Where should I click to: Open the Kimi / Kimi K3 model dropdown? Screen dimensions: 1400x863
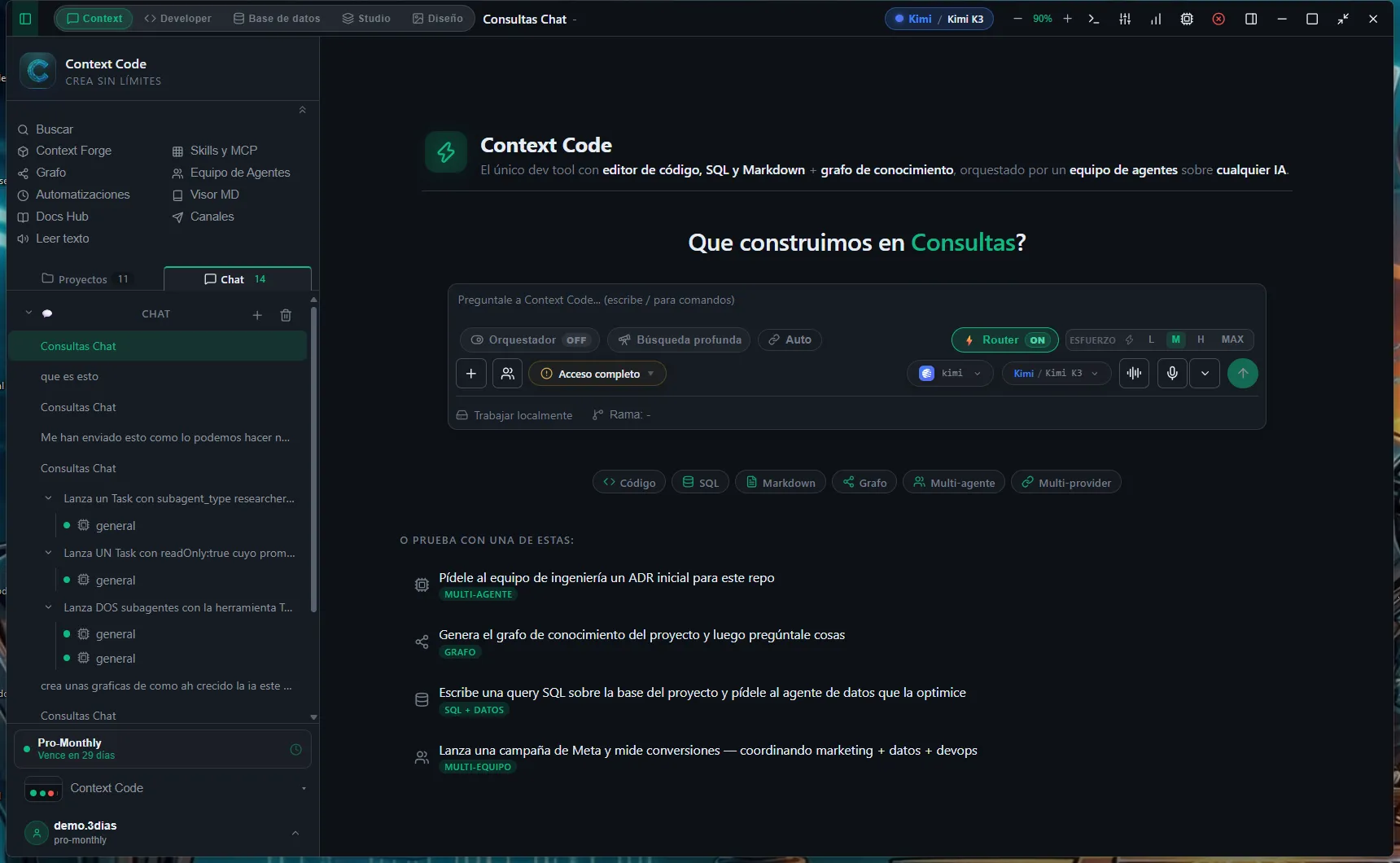1056,374
